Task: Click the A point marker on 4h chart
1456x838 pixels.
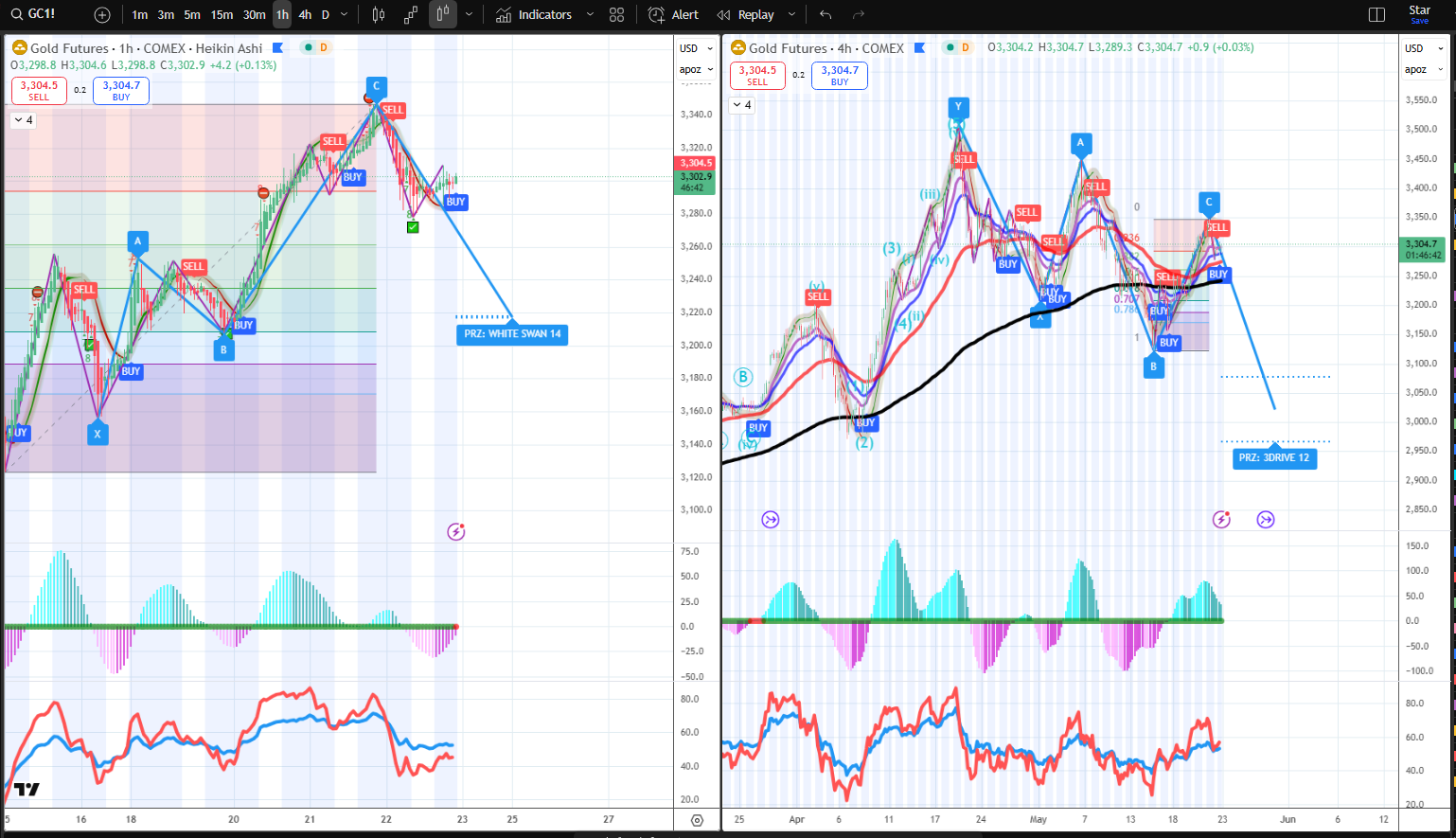Action: (x=1080, y=145)
